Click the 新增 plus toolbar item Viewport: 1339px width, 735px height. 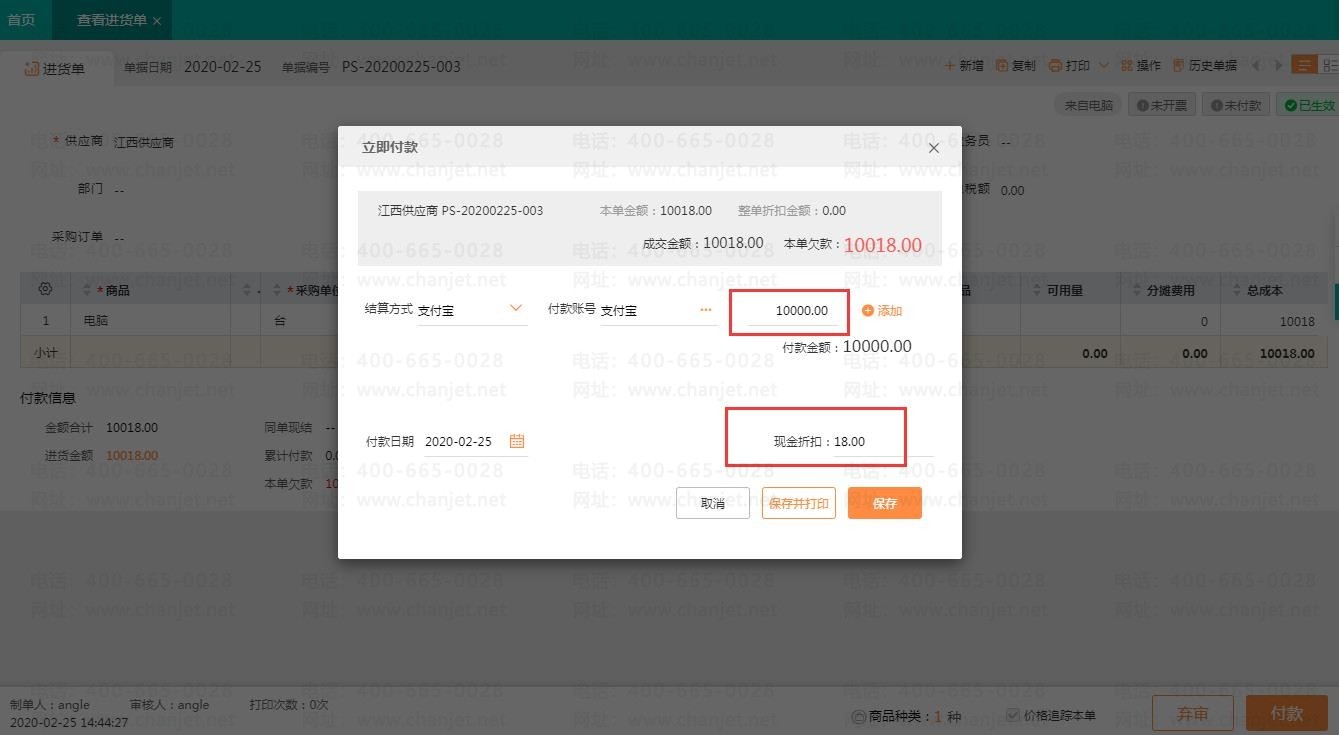point(965,66)
